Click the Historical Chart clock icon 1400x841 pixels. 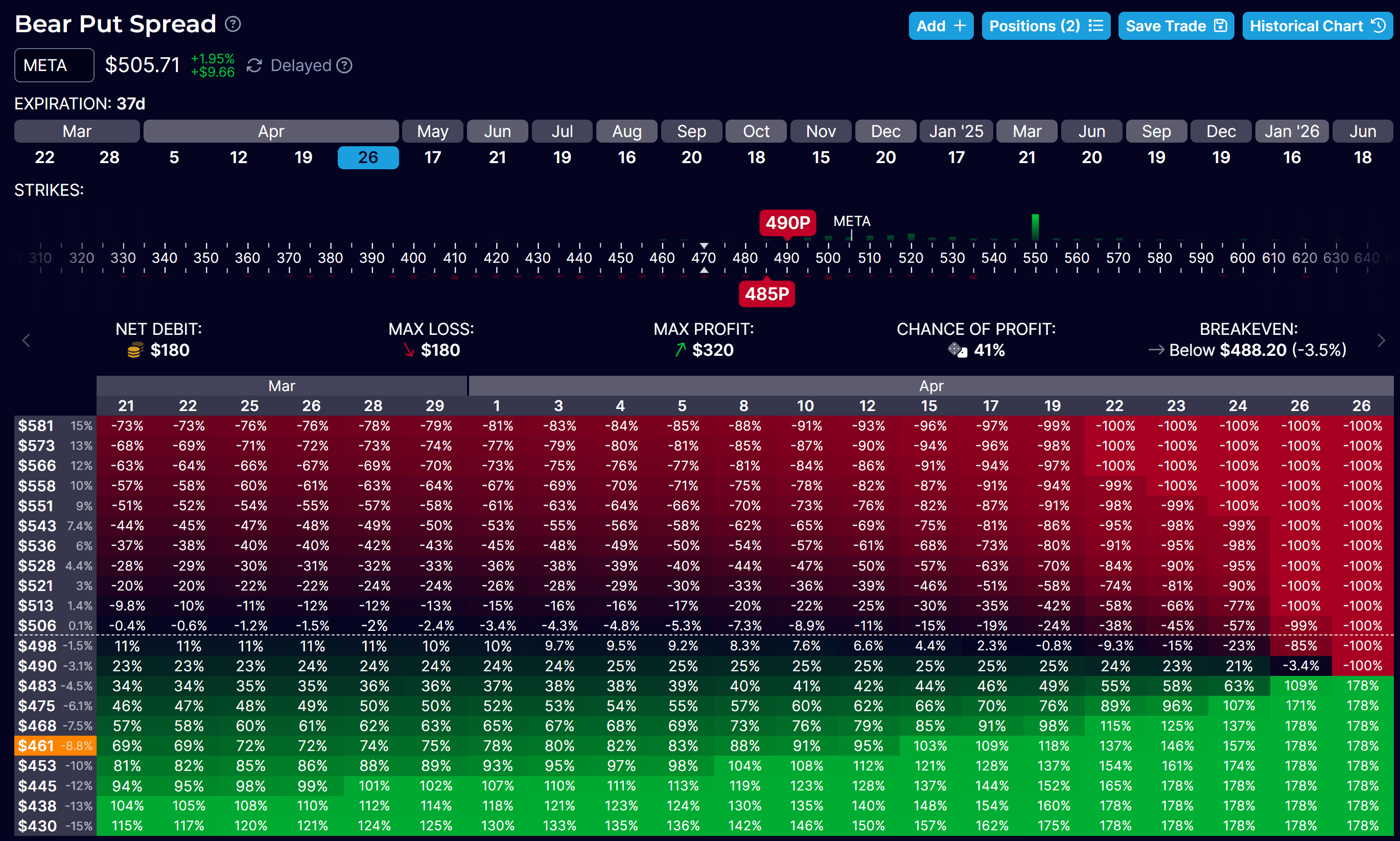(x=1378, y=26)
